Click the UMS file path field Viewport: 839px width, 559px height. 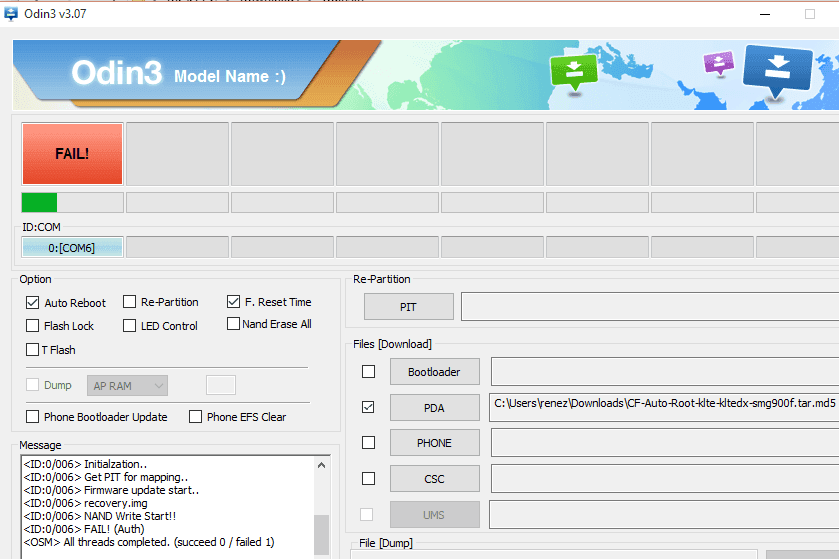click(664, 515)
